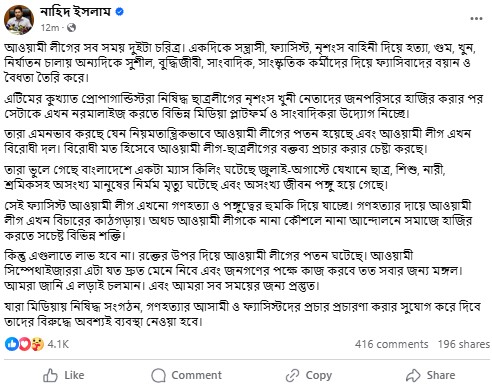The width and height of the screenshot is (492, 386).
Task: Click the chain link Copy icon
Action: point(293,375)
